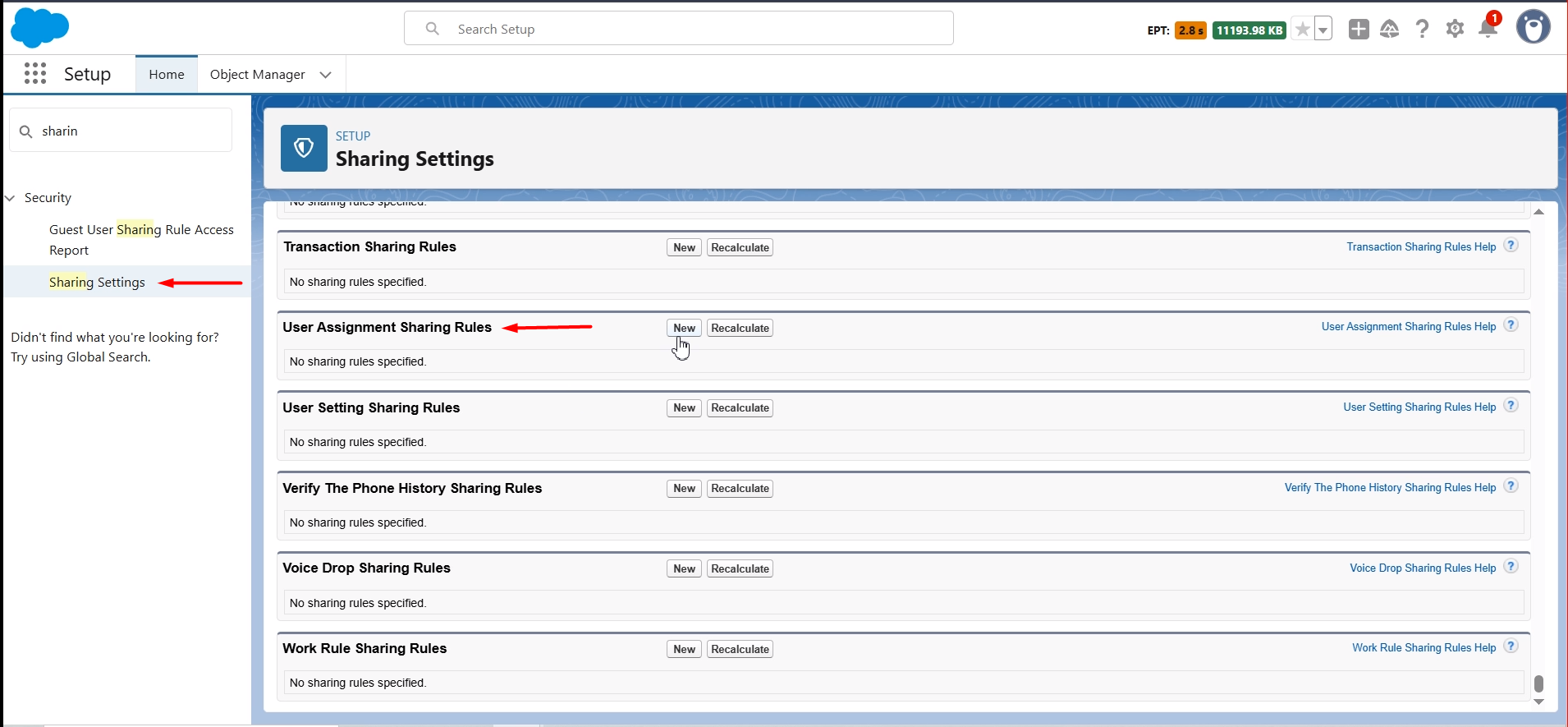Open the Setup gear menu

(1455, 29)
